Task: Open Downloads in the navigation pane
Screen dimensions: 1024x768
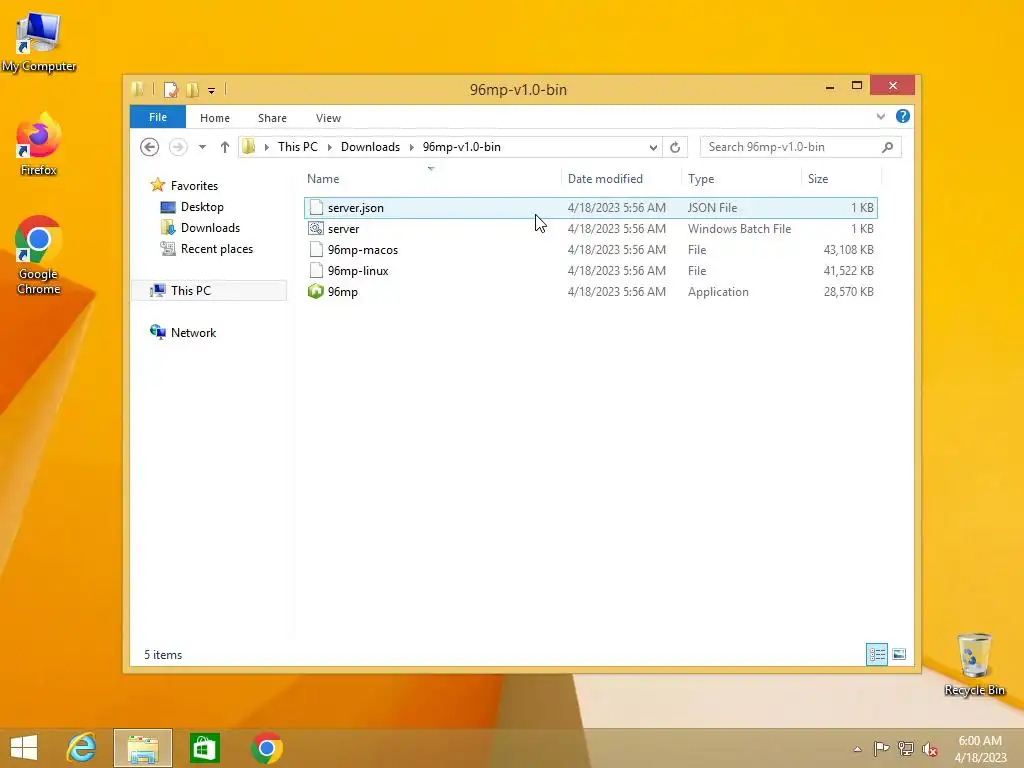Action: [x=210, y=228]
